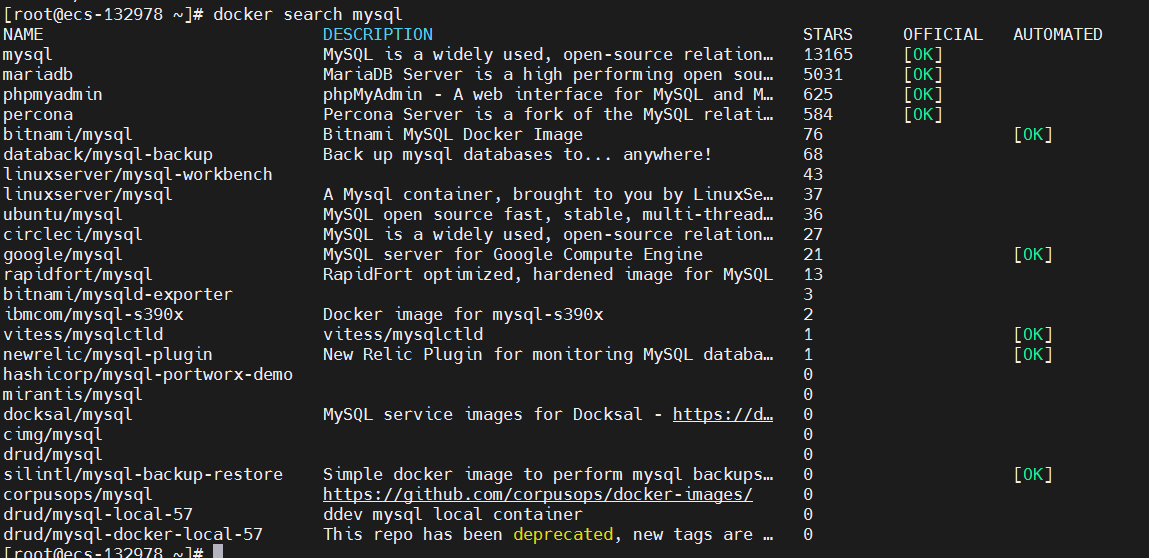Click the docker search mysql command text
Image resolution: width=1149 pixels, height=558 pixels.
(x=308, y=14)
